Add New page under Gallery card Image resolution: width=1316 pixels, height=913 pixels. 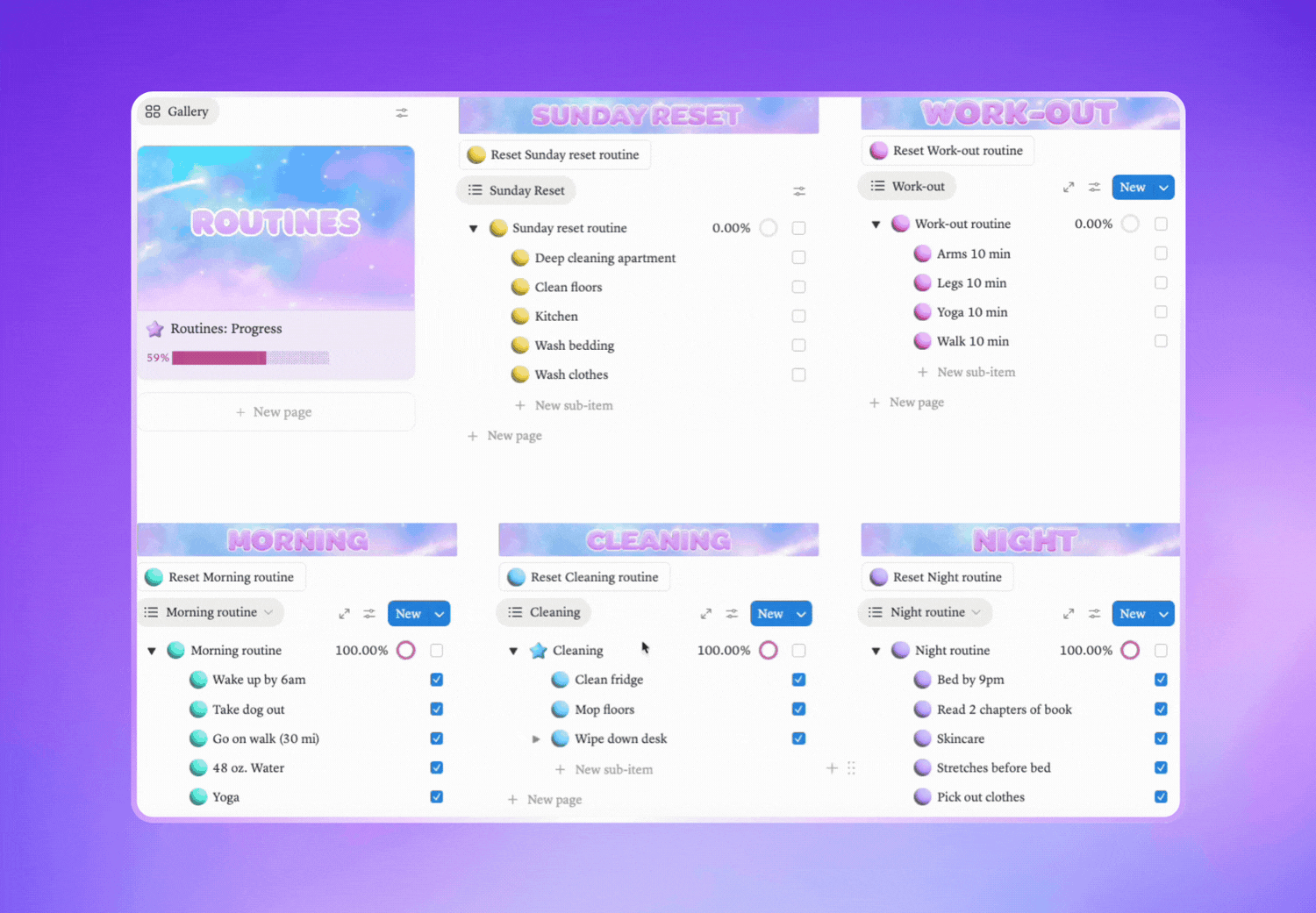coord(275,412)
